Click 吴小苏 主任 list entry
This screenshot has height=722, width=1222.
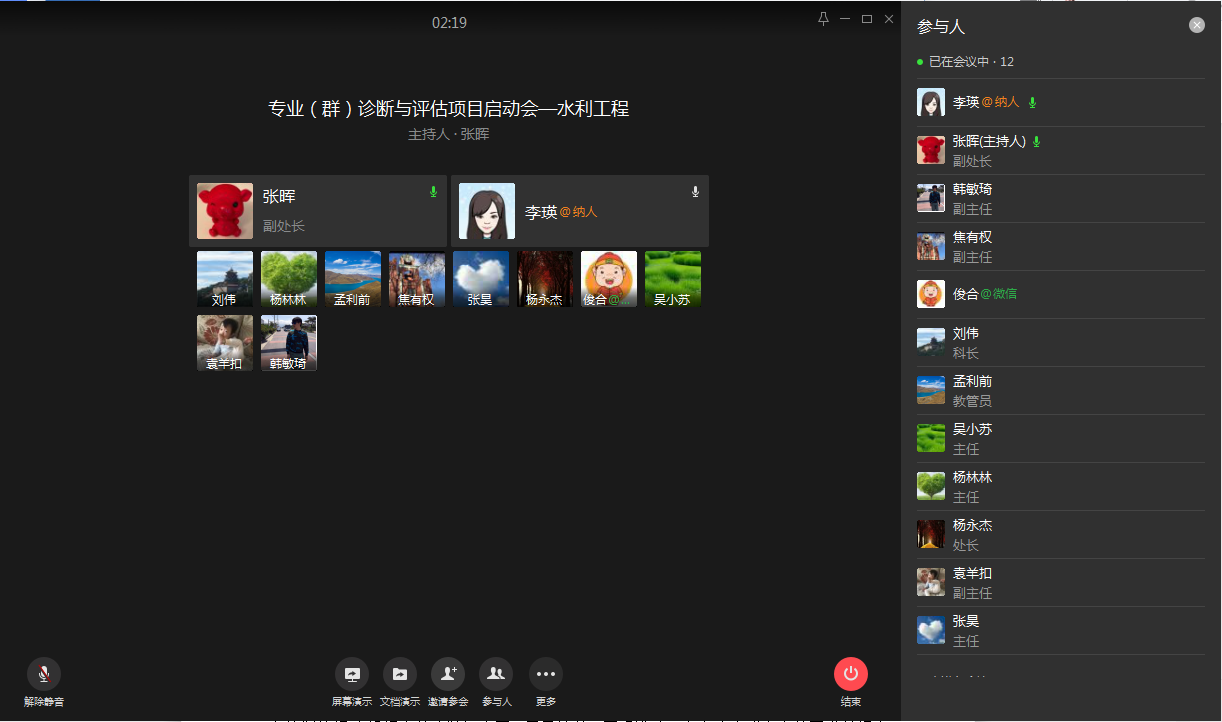tap(1060, 438)
